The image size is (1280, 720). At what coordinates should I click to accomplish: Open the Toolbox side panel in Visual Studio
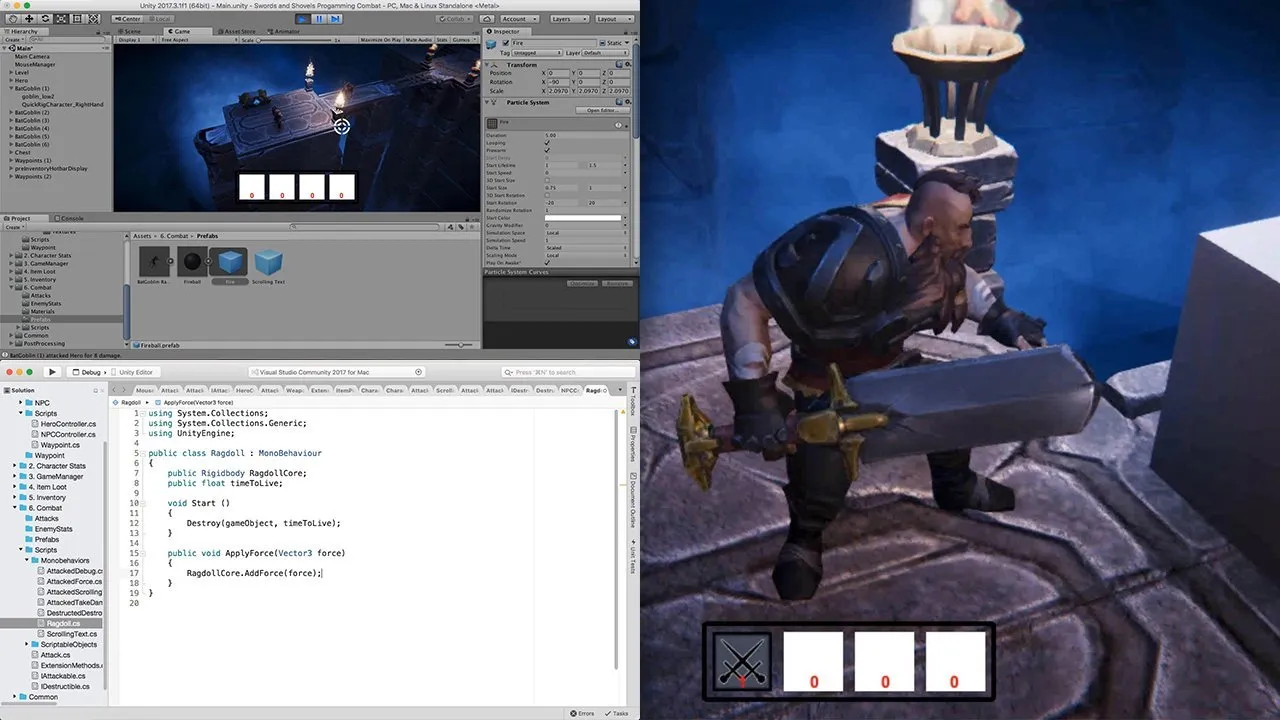click(633, 401)
